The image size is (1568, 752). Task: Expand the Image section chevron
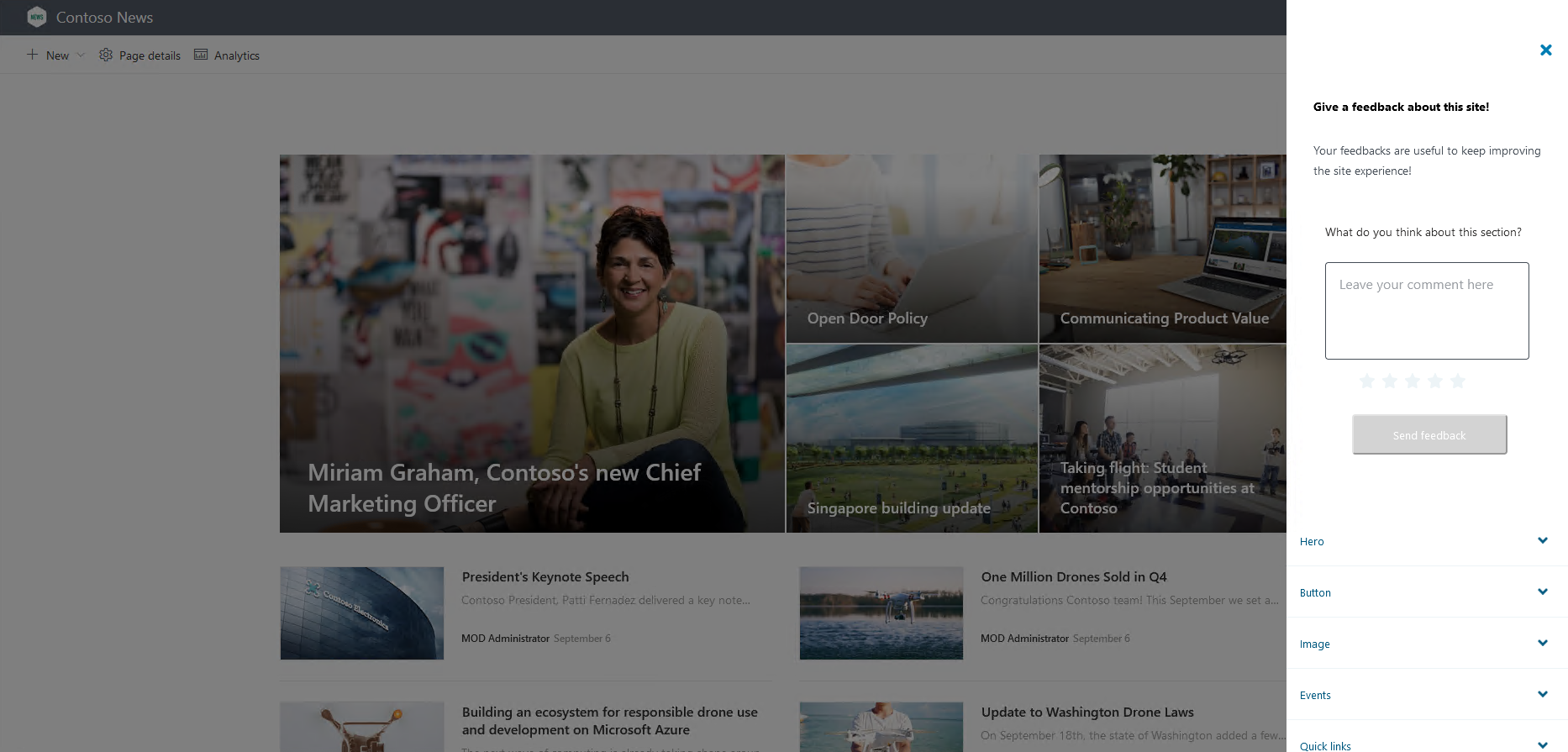[1543, 643]
